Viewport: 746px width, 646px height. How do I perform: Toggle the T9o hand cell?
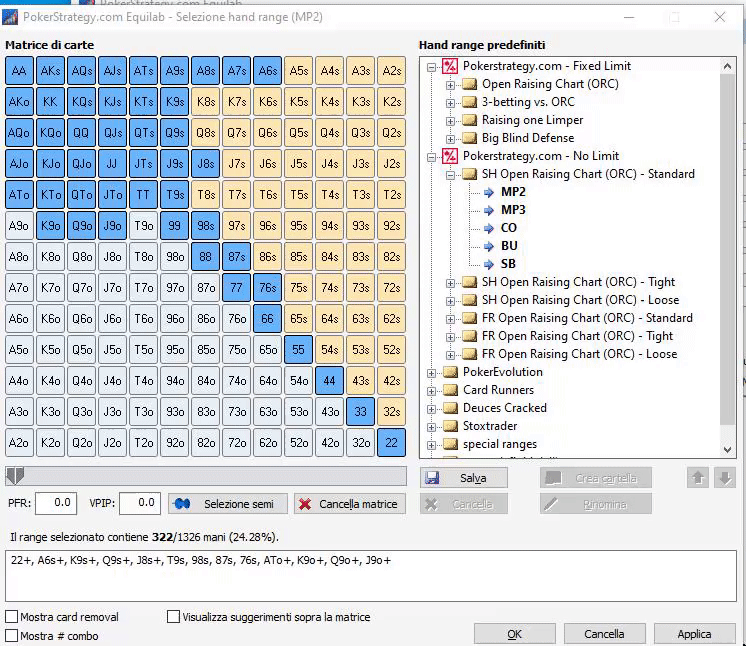tap(143, 226)
